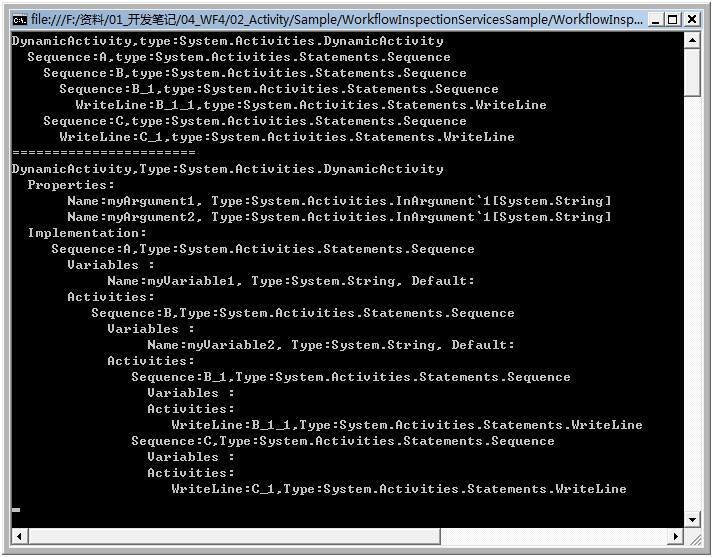Click the blinking console cursor
Image resolution: width=713 pixels, height=557 pixels.
(x=16, y=510)
